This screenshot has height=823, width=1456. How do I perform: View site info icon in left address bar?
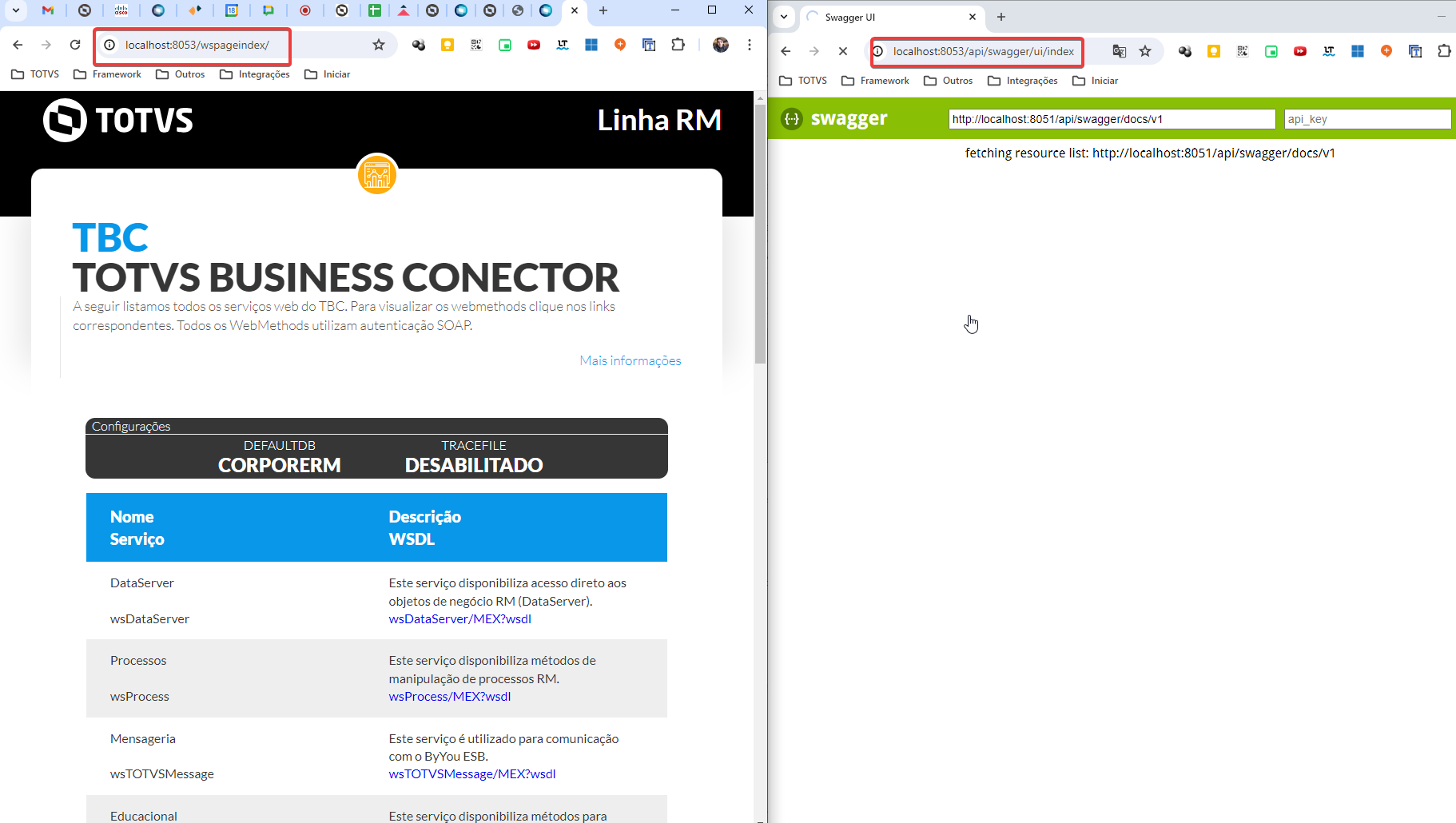(x=110, y=45)
